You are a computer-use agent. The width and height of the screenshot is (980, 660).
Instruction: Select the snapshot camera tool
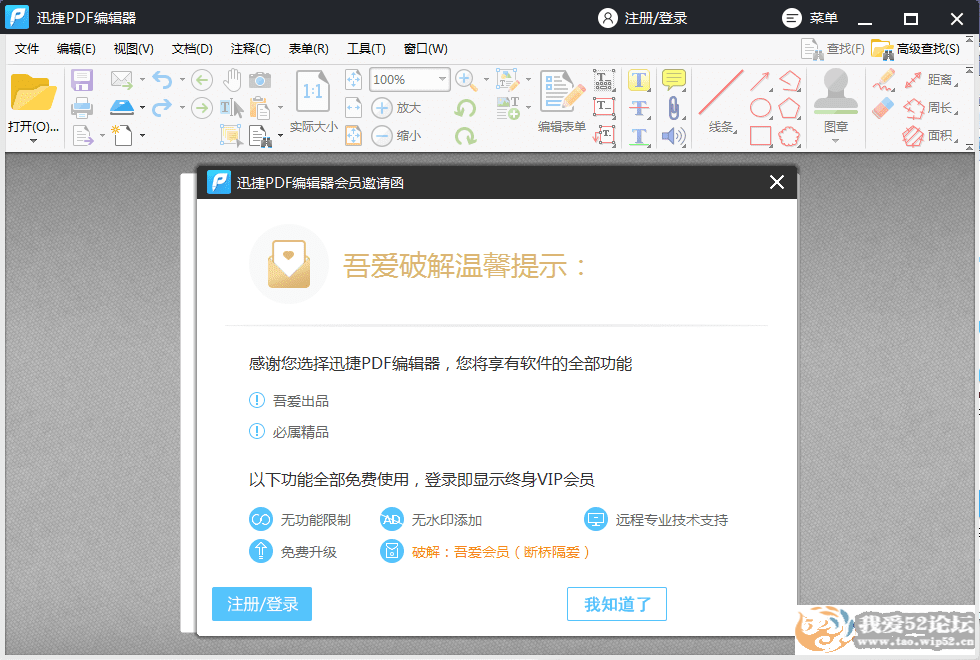coord(260,80)
